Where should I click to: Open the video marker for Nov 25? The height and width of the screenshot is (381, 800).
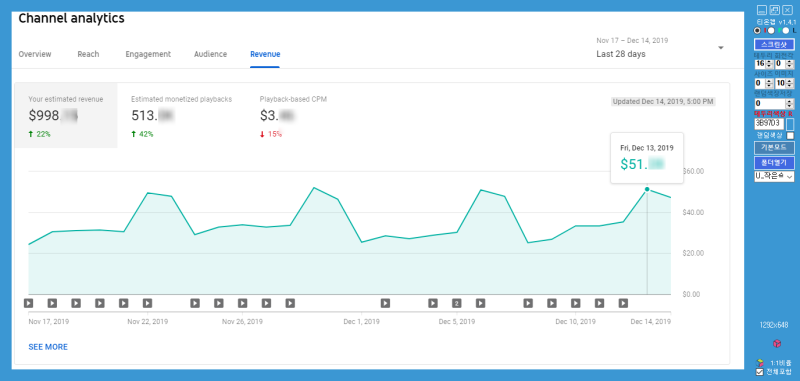point(219,303)
